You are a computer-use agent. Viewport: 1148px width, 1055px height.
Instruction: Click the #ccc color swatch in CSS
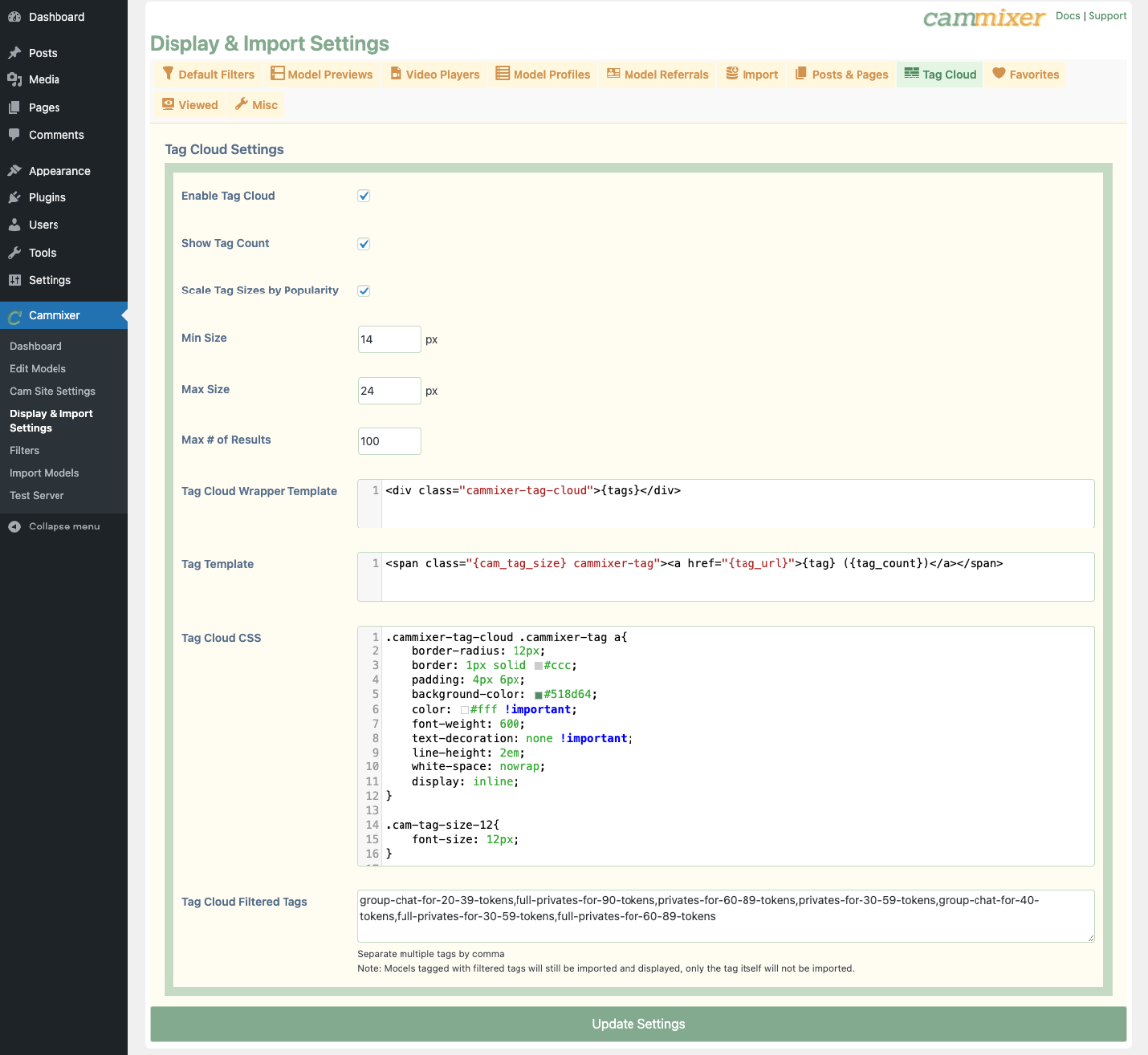538,666
